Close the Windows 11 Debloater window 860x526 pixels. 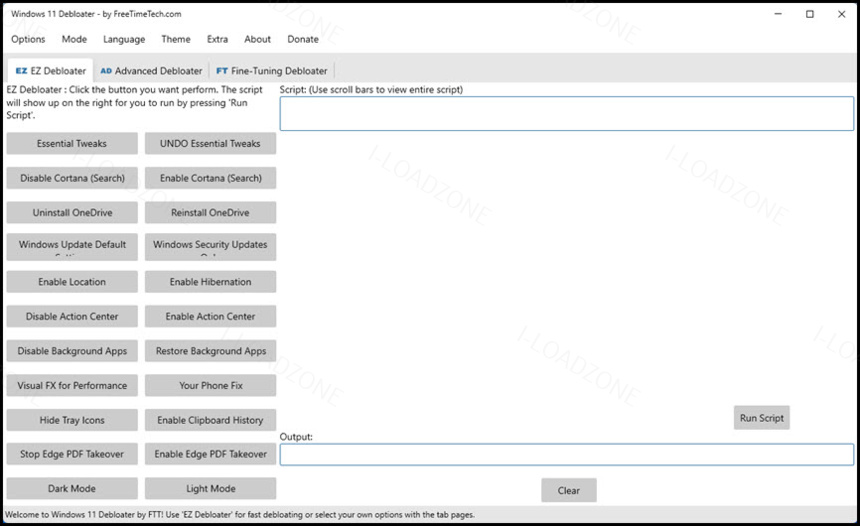click(841, 14)
